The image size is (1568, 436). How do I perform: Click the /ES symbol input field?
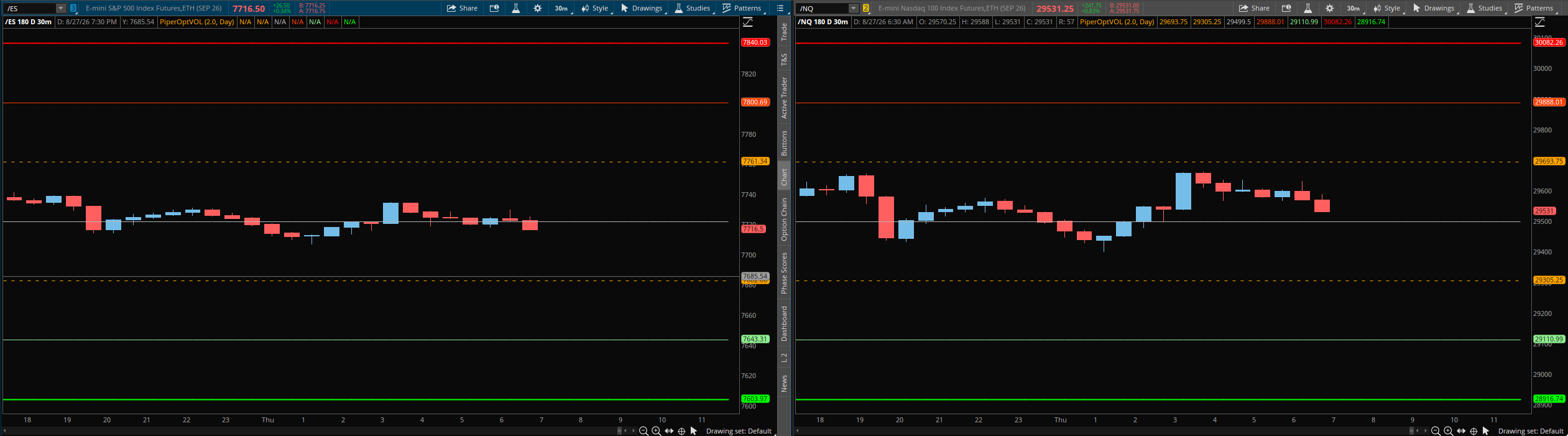pos(30,8)
